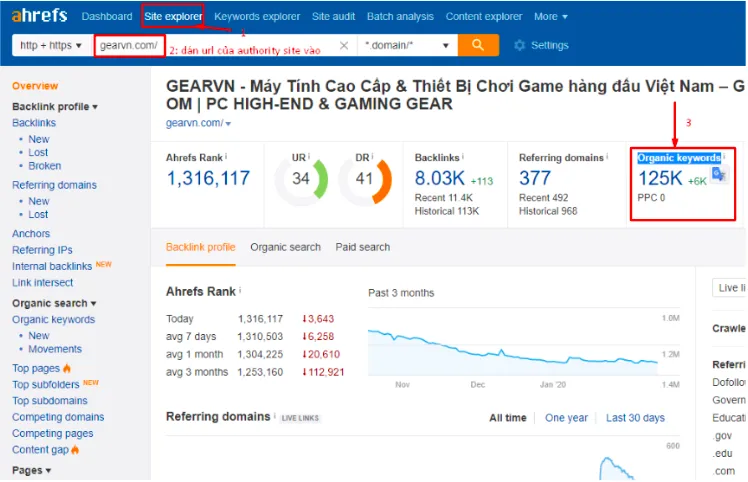The image size is (748, 482).
Task: Click the Ahrefs logo
Action: coord(37,16)
